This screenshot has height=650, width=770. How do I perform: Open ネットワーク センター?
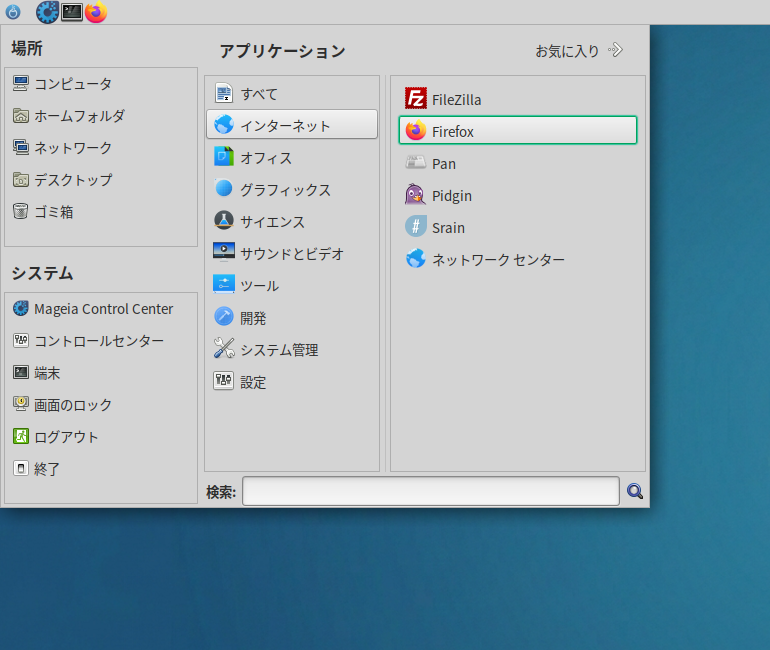[518, 259]
